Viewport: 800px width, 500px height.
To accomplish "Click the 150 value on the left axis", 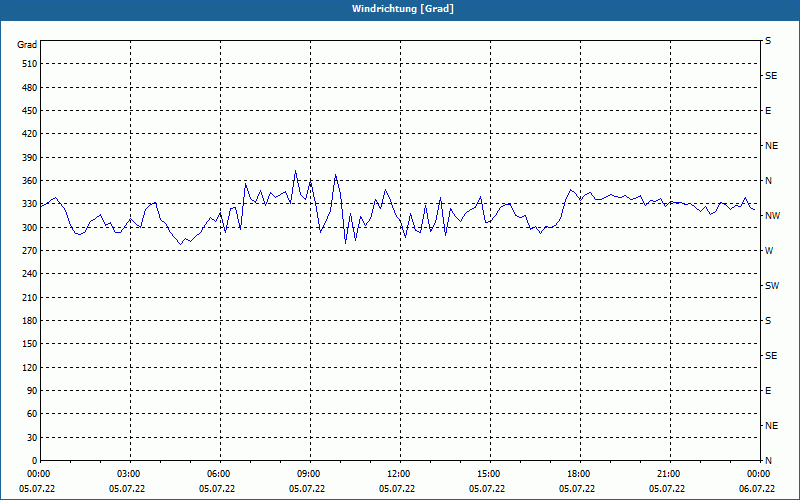I will pyautogui.click(x=30, y=344).
